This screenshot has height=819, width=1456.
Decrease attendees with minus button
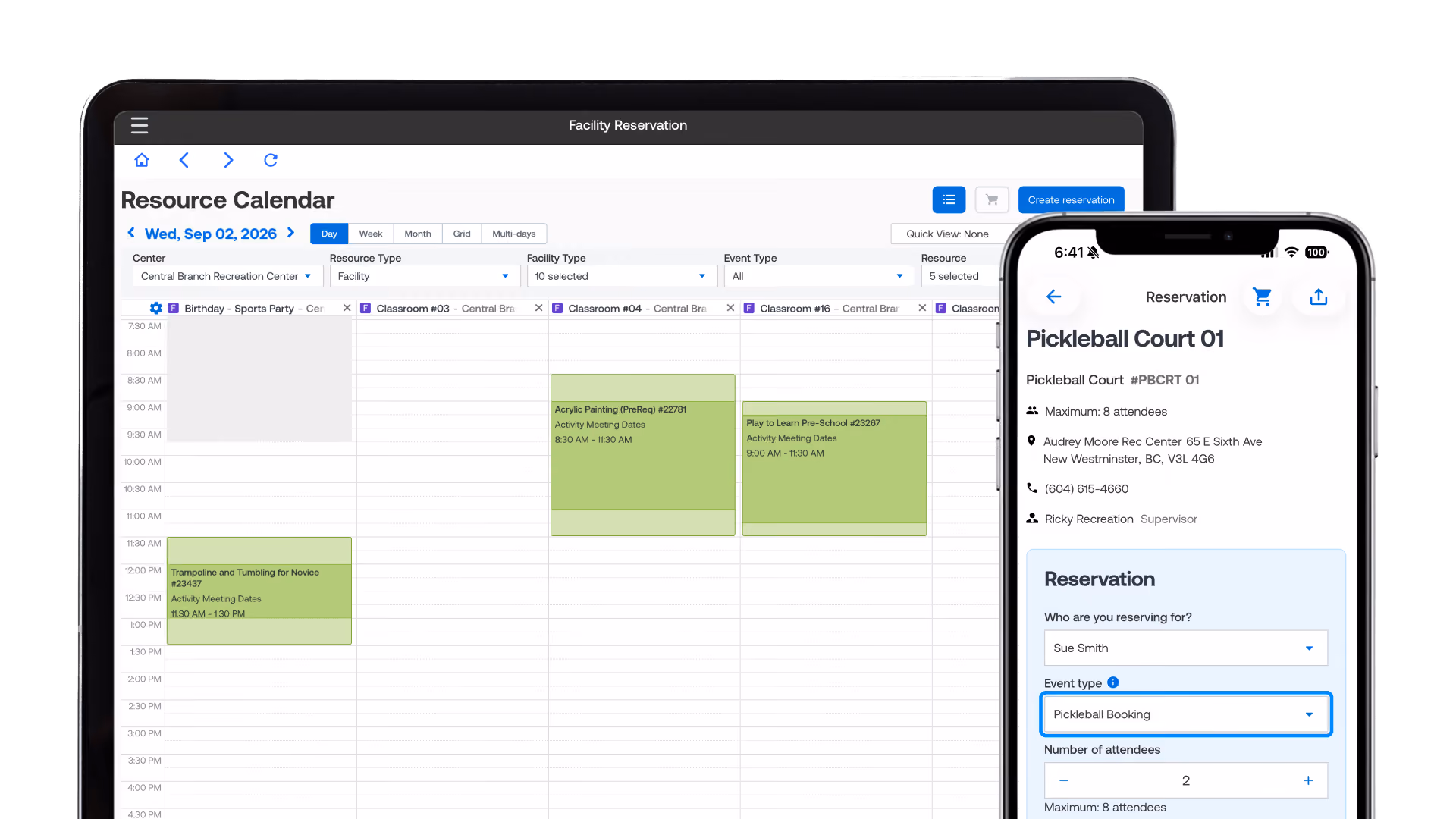tap(1064, 780)
